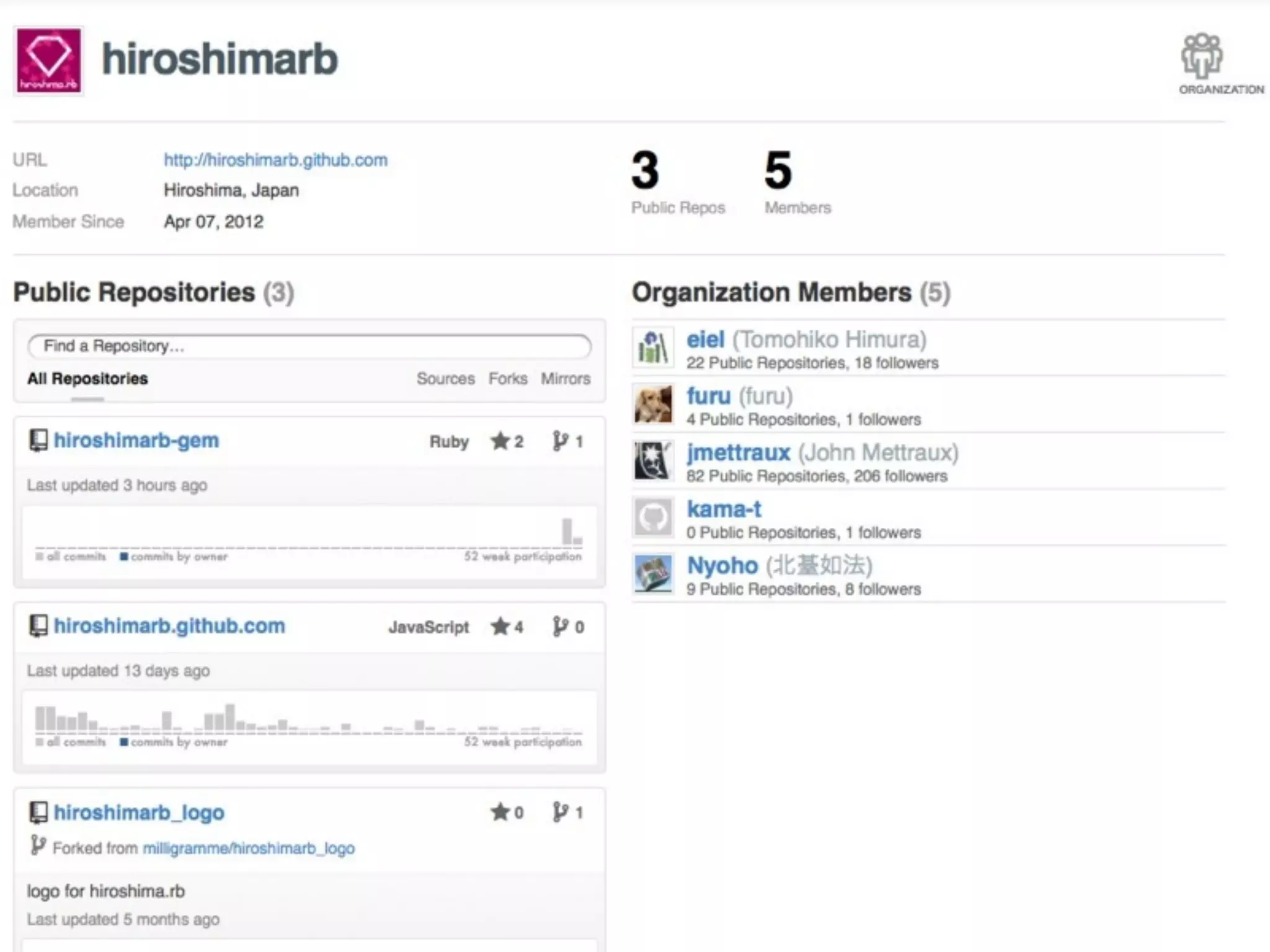Click fork icon on hiroshimarb_logo repository

coord(560,812)
